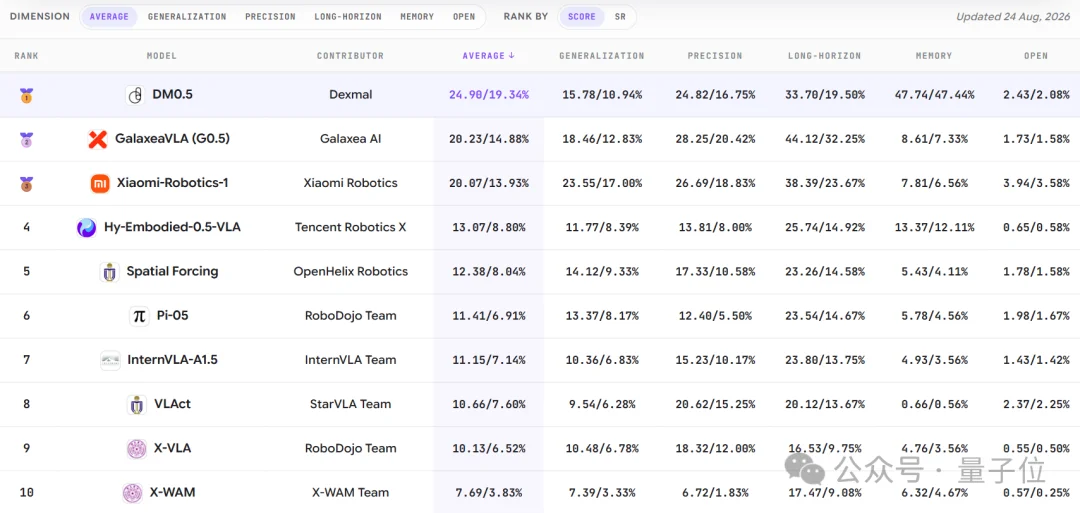This screenshot has width=1080, height=513.
Task: Sort by the PRECISION column header
Action: 715,56
